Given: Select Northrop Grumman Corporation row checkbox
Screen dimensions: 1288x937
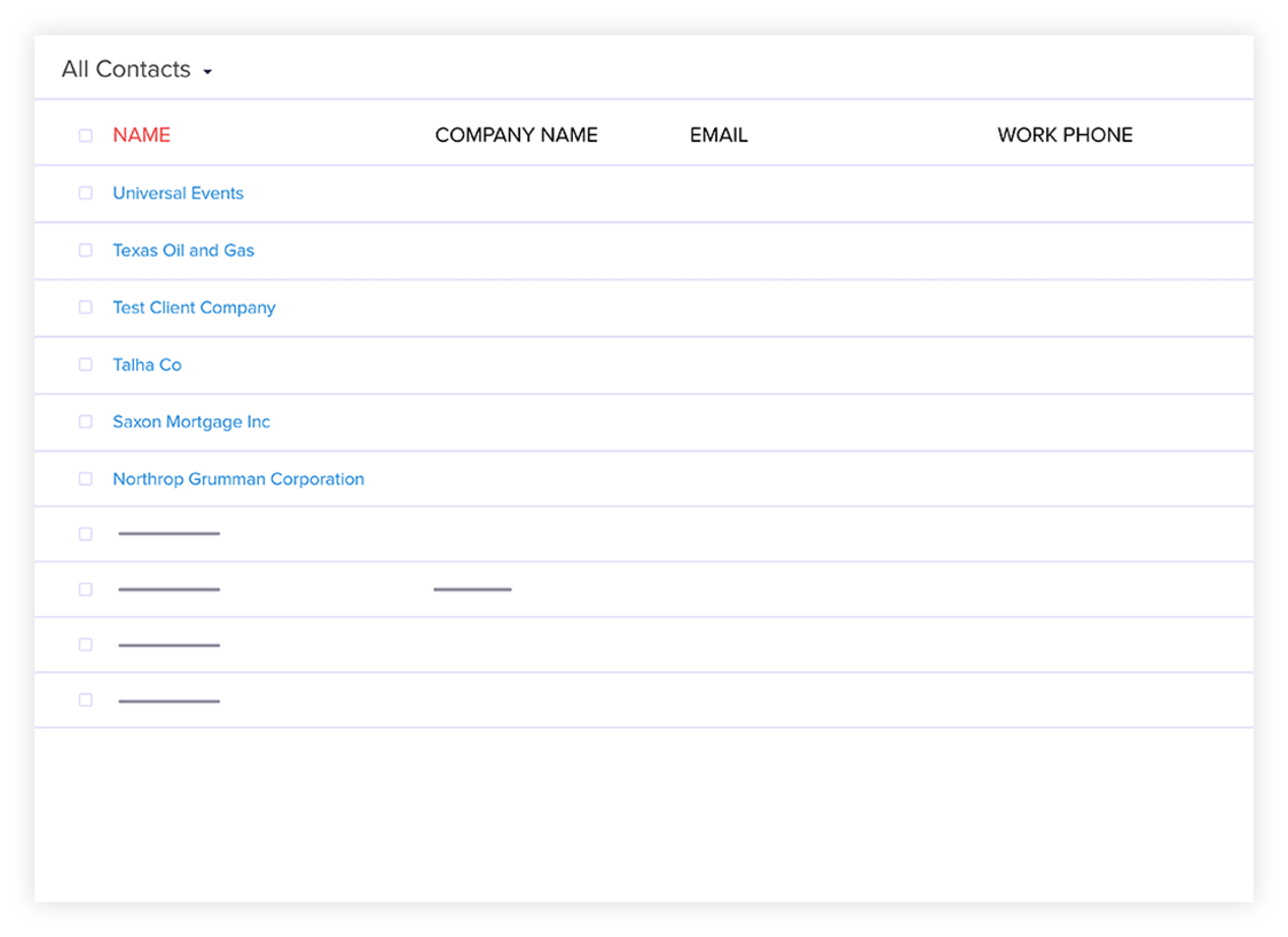Looking at the screenshot, I should point(85,479).
